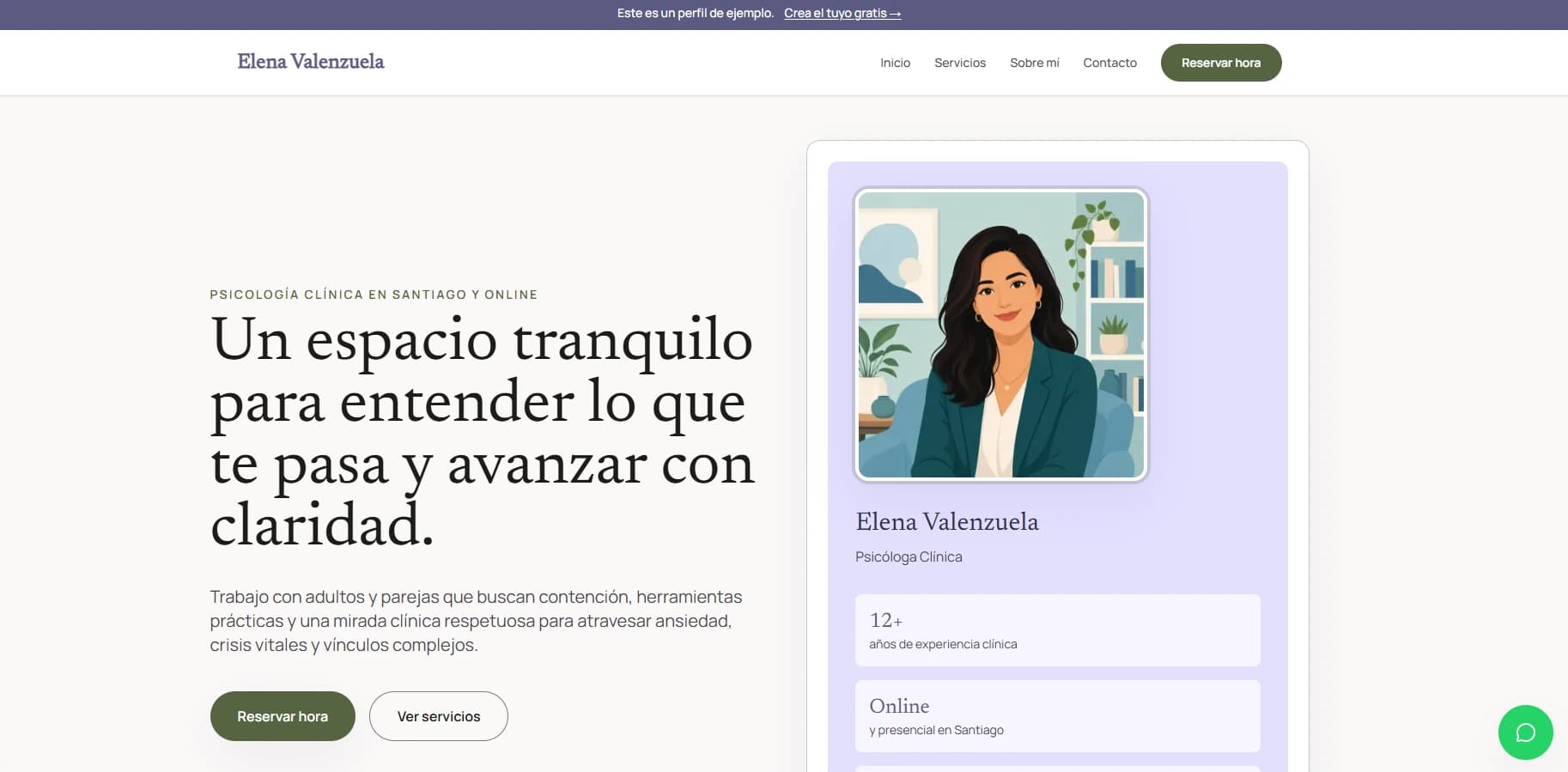
Task: Click Ver servicios button
Action: 439,716
